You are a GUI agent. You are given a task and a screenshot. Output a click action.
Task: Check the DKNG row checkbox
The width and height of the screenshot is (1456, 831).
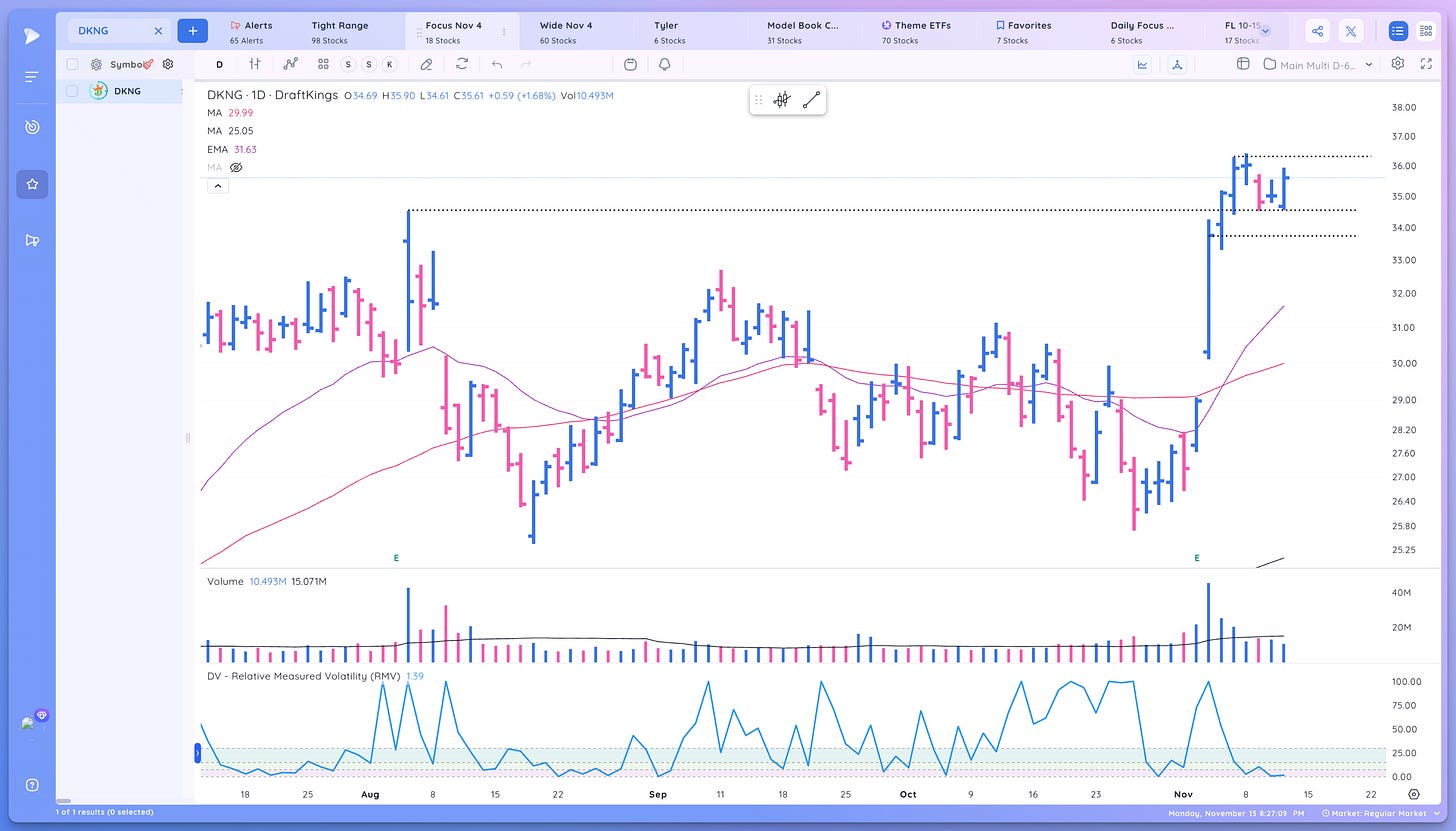72,91
